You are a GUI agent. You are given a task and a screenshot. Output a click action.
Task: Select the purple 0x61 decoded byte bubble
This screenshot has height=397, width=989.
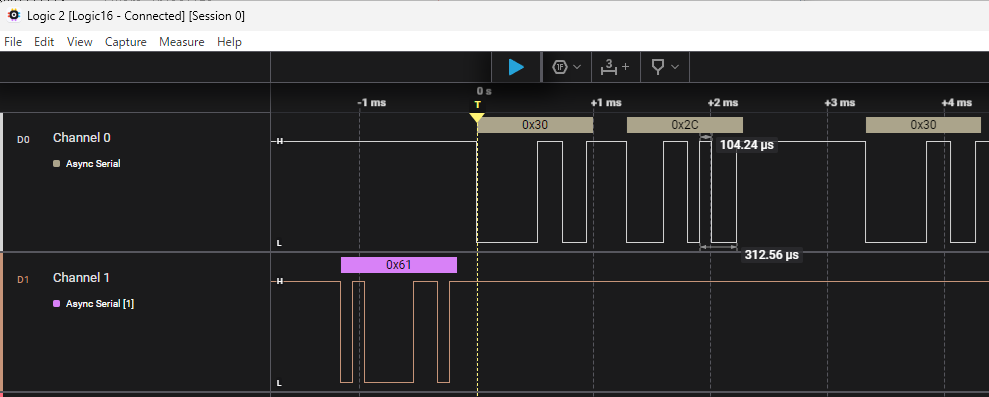point(399,265)
